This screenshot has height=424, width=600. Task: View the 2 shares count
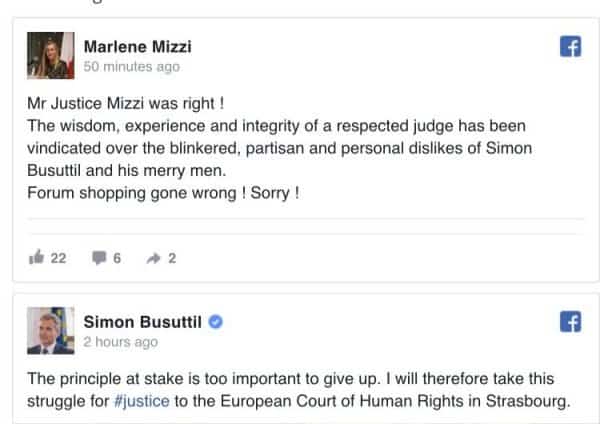click(x=172, y=257)
